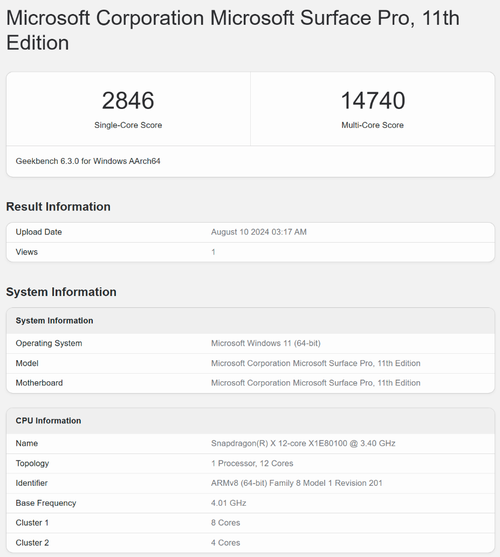Select the Snapdragon X1E80100 CPU name value
The image size is (500, 557).
pos(303,443)
